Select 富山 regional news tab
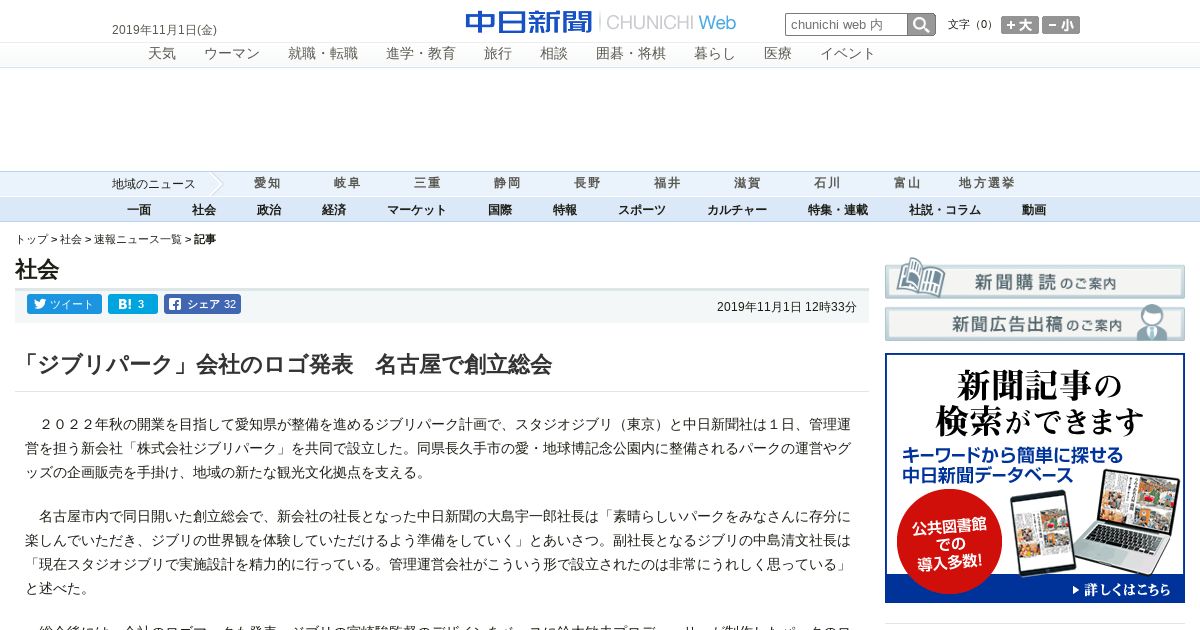The image size is (1200, 630). point(907,183)
